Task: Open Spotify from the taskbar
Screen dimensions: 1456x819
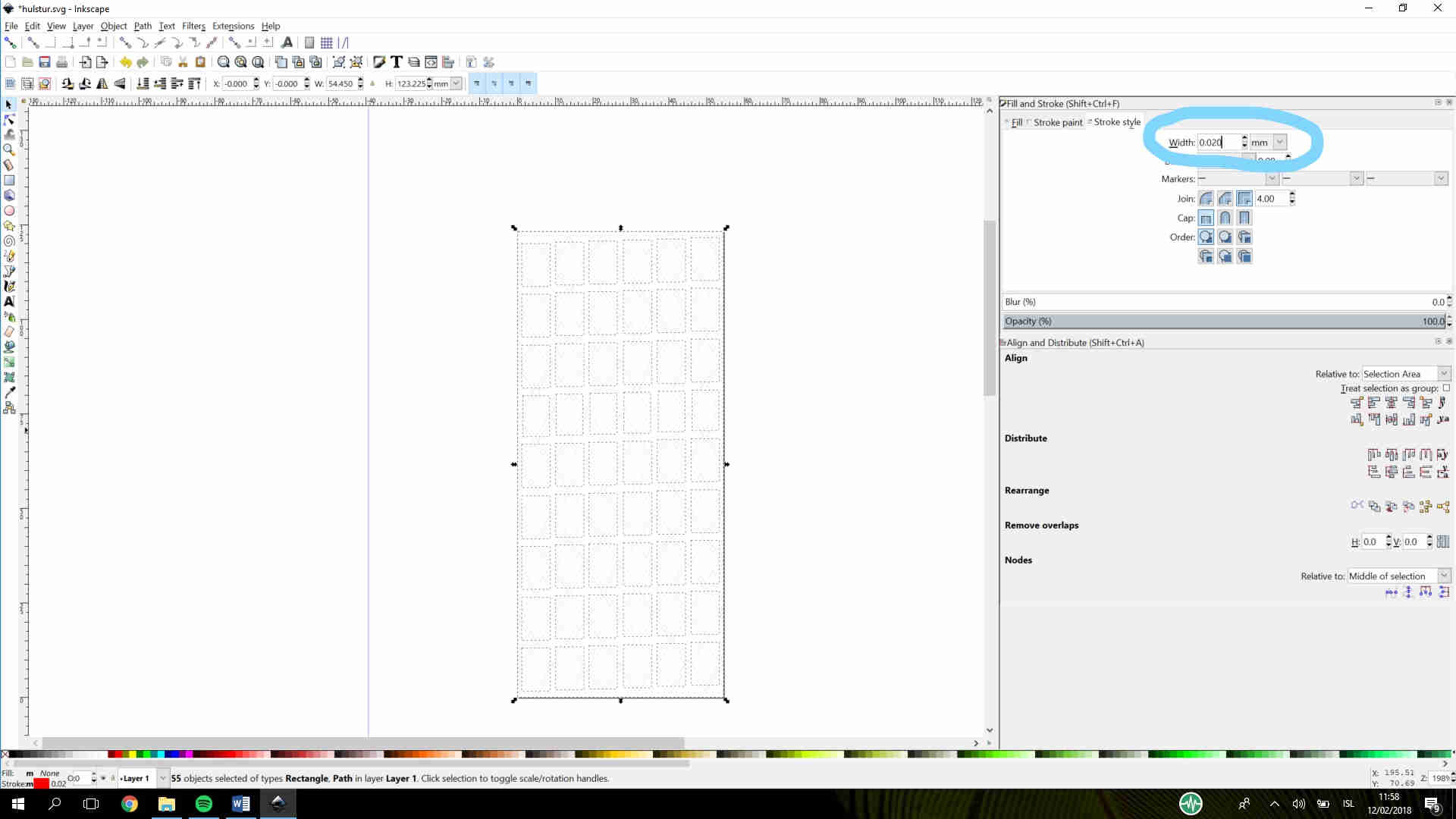Action: coord(203,804)
